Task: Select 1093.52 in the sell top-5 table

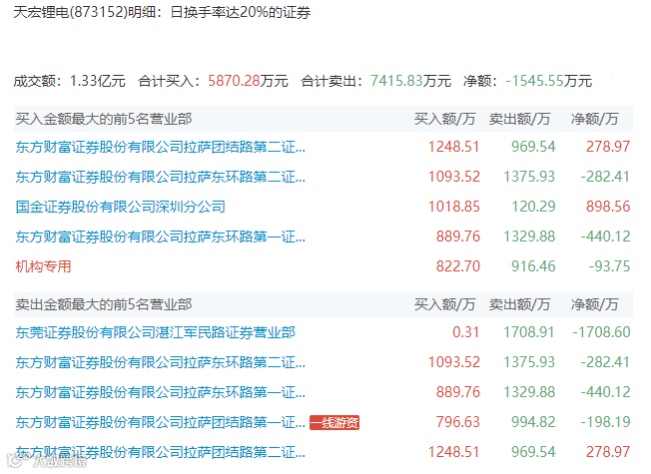Action: [x=454, y=362]
